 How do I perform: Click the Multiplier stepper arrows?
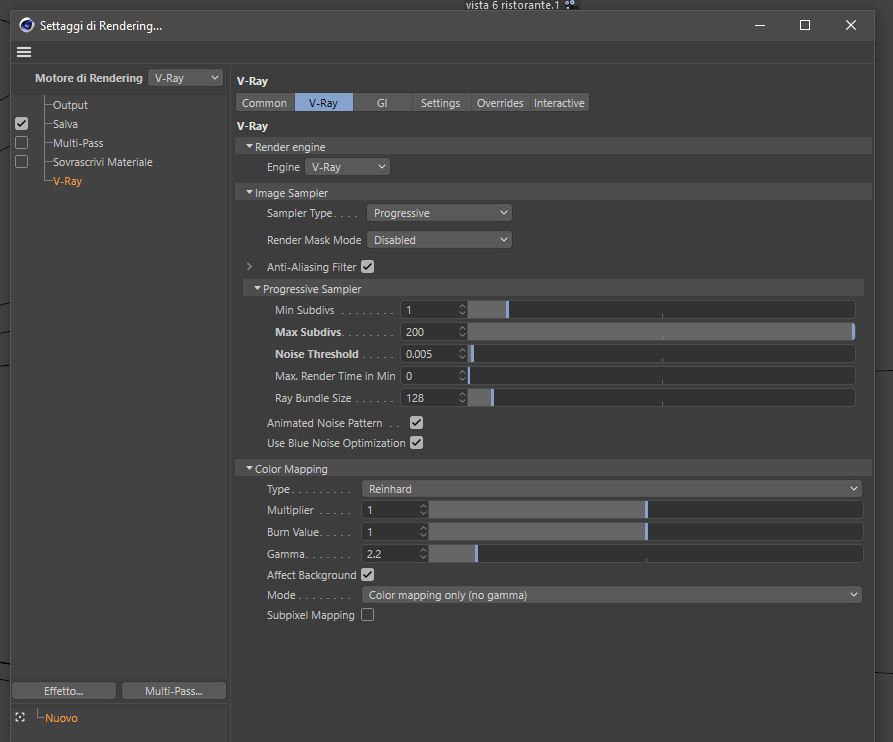coord(423,510)
